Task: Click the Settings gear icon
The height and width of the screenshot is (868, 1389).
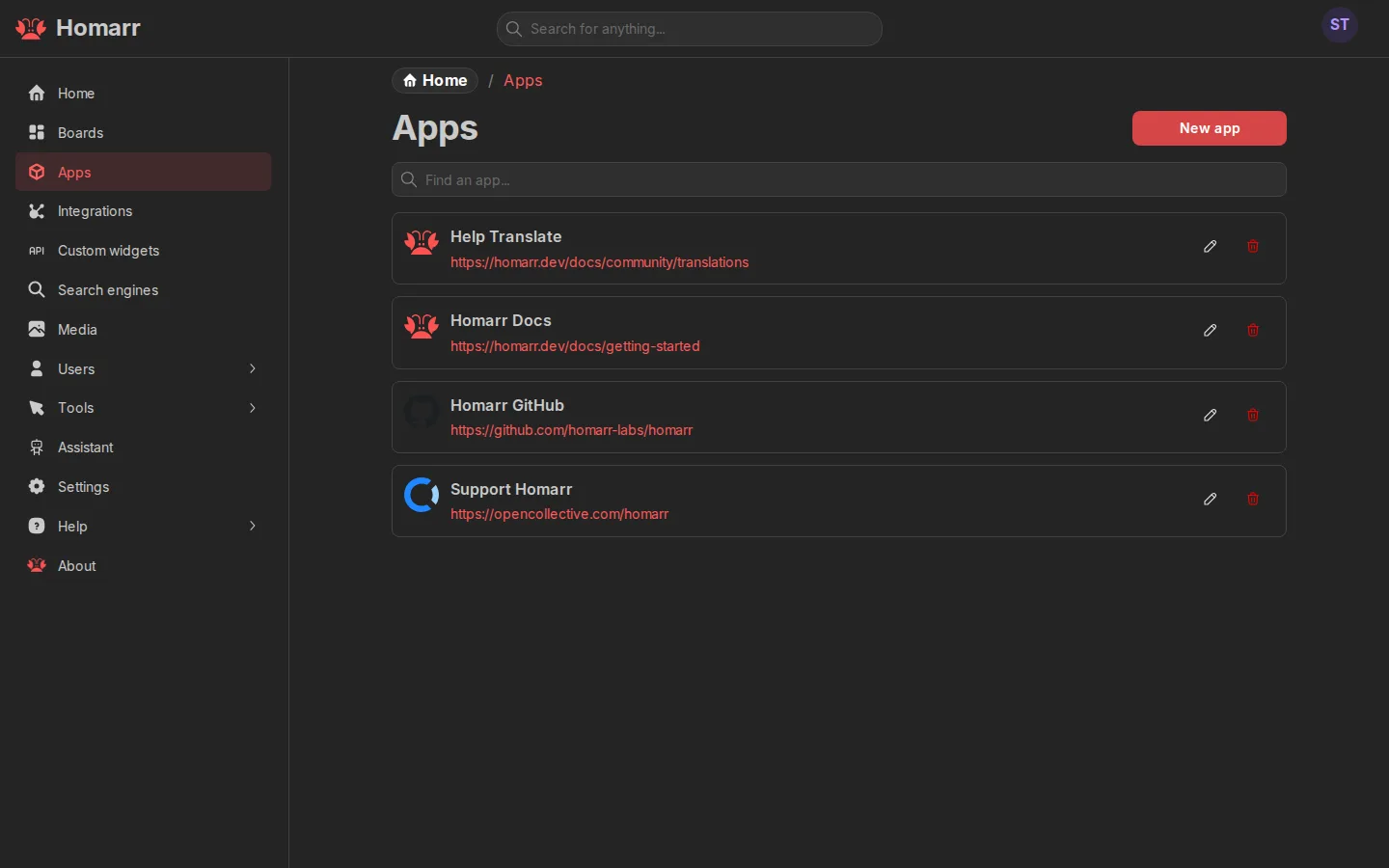Action: pyautogui.click(x=37, y=487)
